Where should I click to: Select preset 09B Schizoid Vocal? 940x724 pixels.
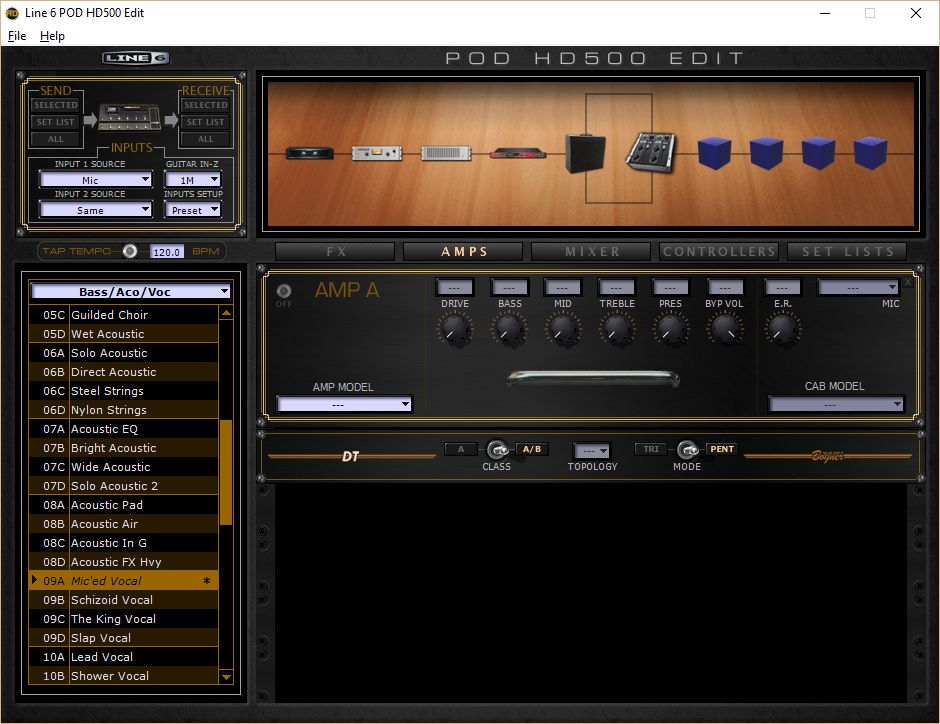(x=123, y=600)
